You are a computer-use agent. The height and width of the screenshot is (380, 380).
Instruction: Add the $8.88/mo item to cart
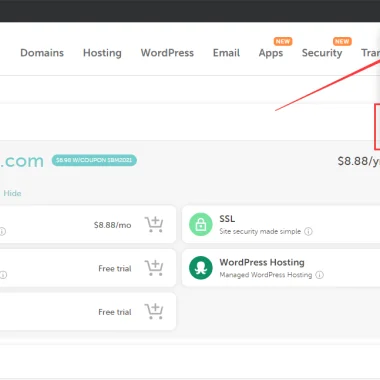(154, 224)
